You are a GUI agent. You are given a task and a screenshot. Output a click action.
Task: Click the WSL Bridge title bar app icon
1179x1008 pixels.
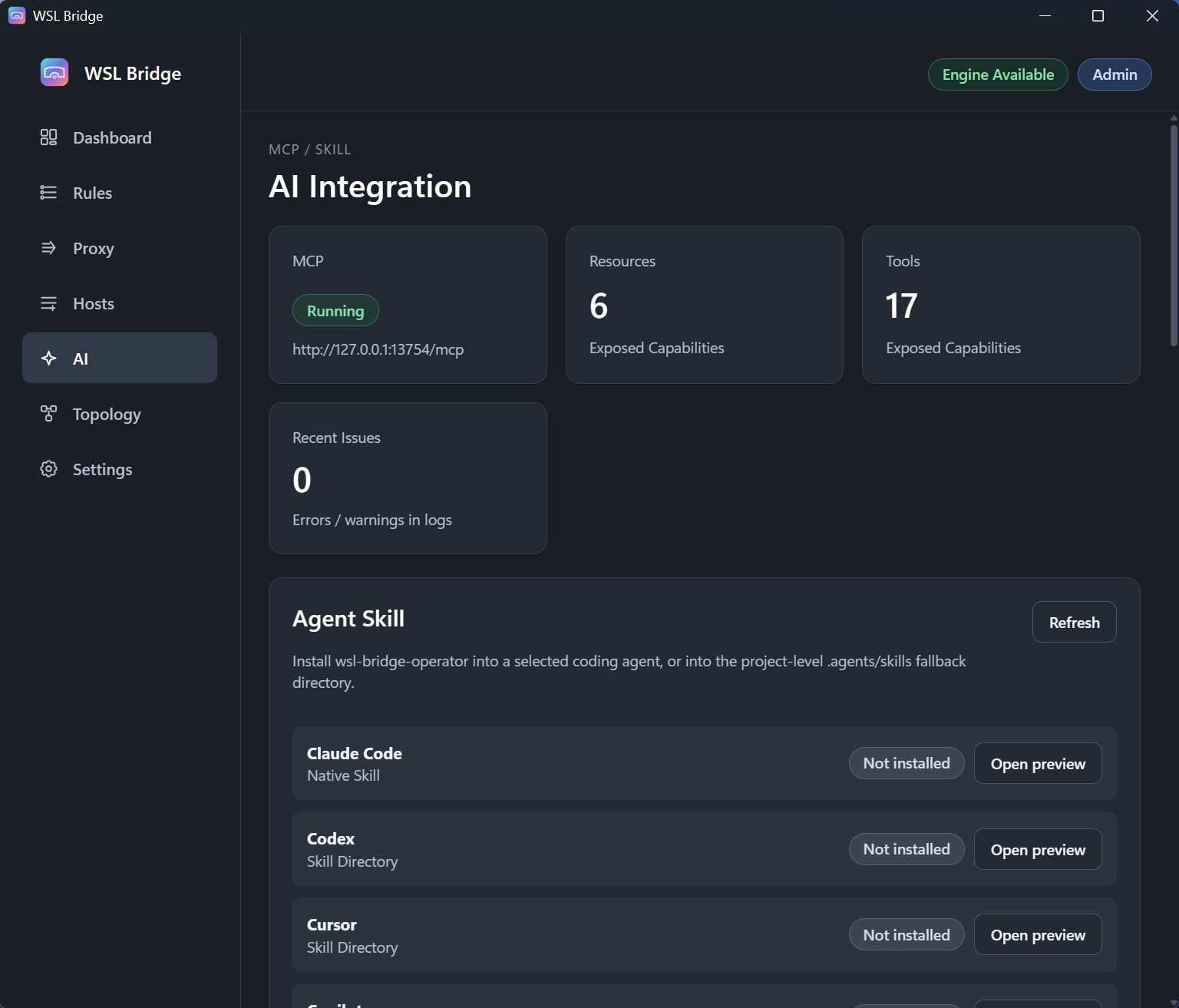pos(17,15)
